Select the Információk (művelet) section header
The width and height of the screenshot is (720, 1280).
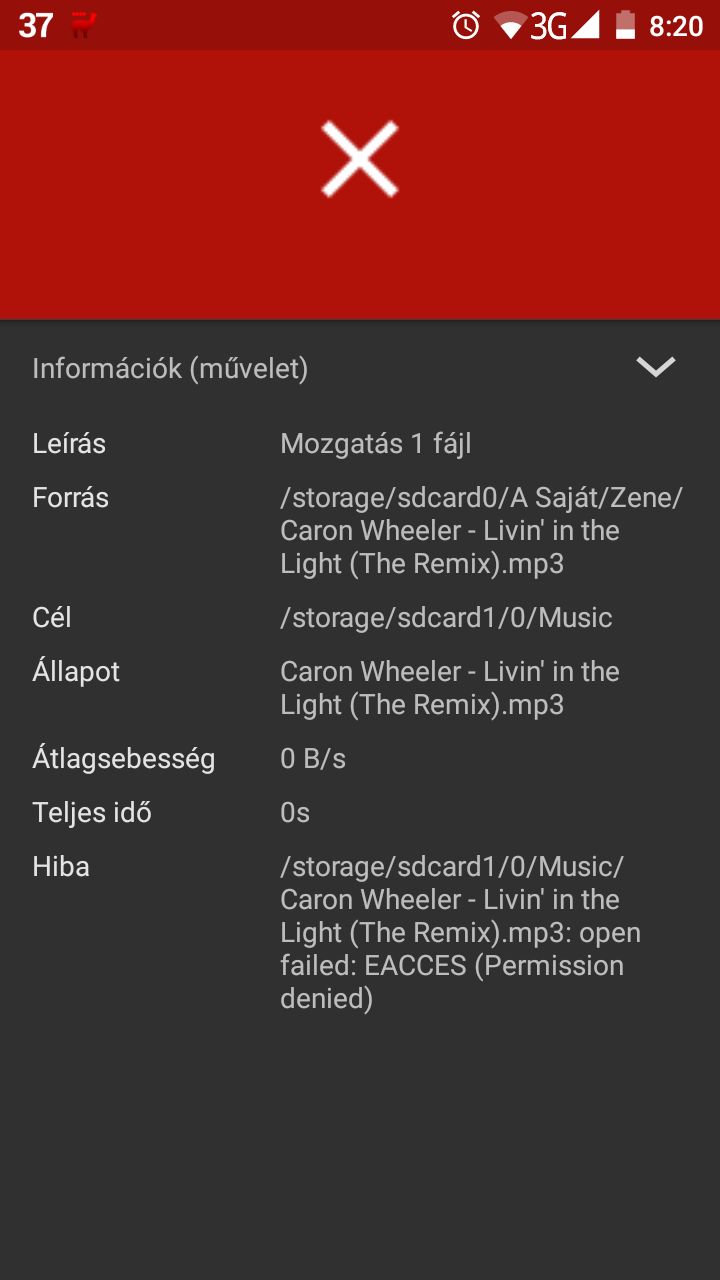pos(170,369)
